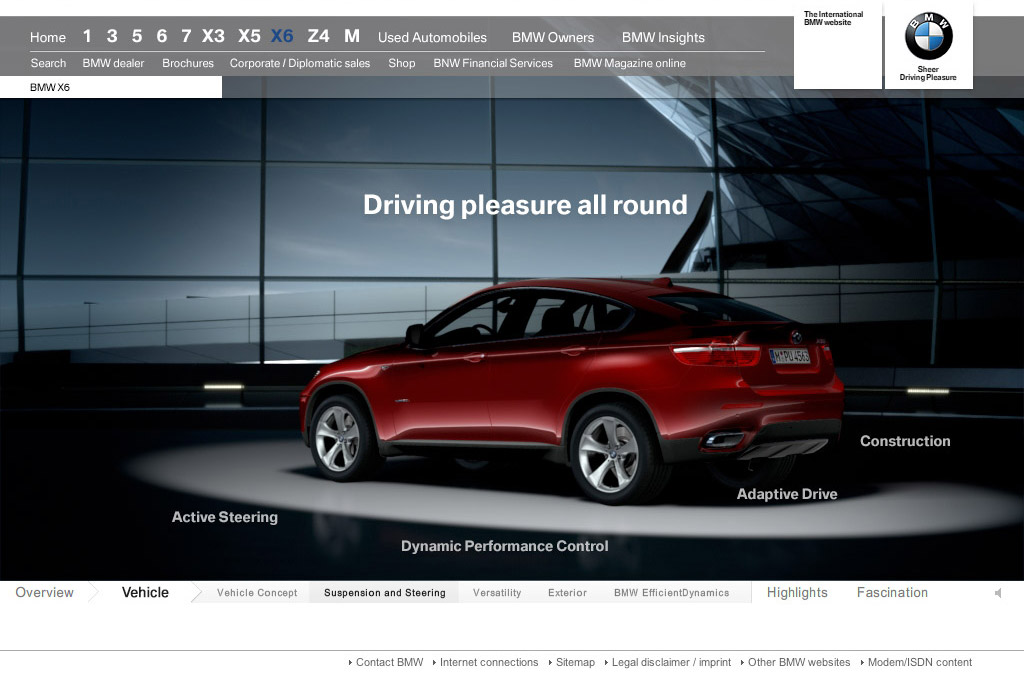Click the Sheer Driving Pleasure slogan

pyautogui.click(x=928, y=73)
